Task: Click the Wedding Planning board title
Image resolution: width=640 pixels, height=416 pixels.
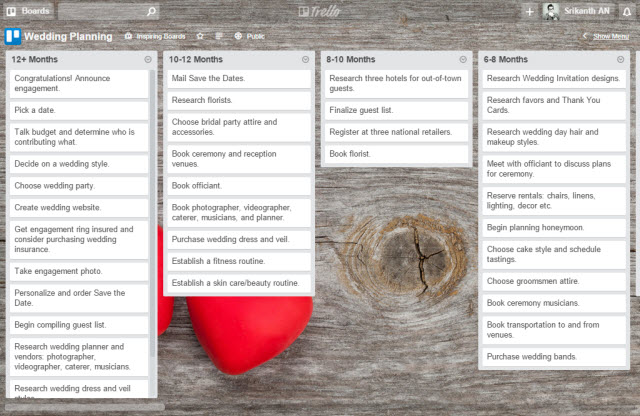Action: 68,36
